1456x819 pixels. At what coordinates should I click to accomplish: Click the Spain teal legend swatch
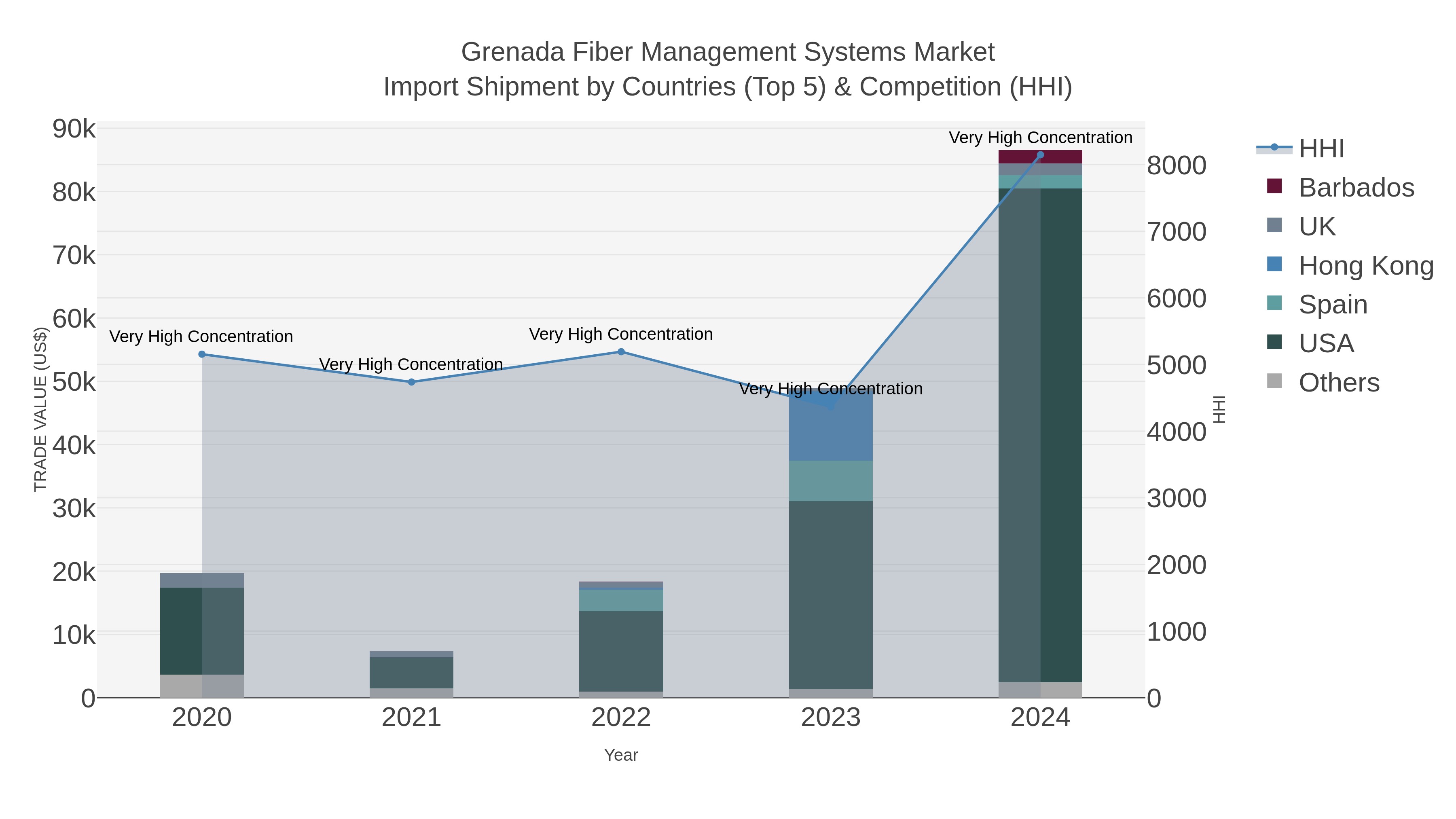[1274, 303]
